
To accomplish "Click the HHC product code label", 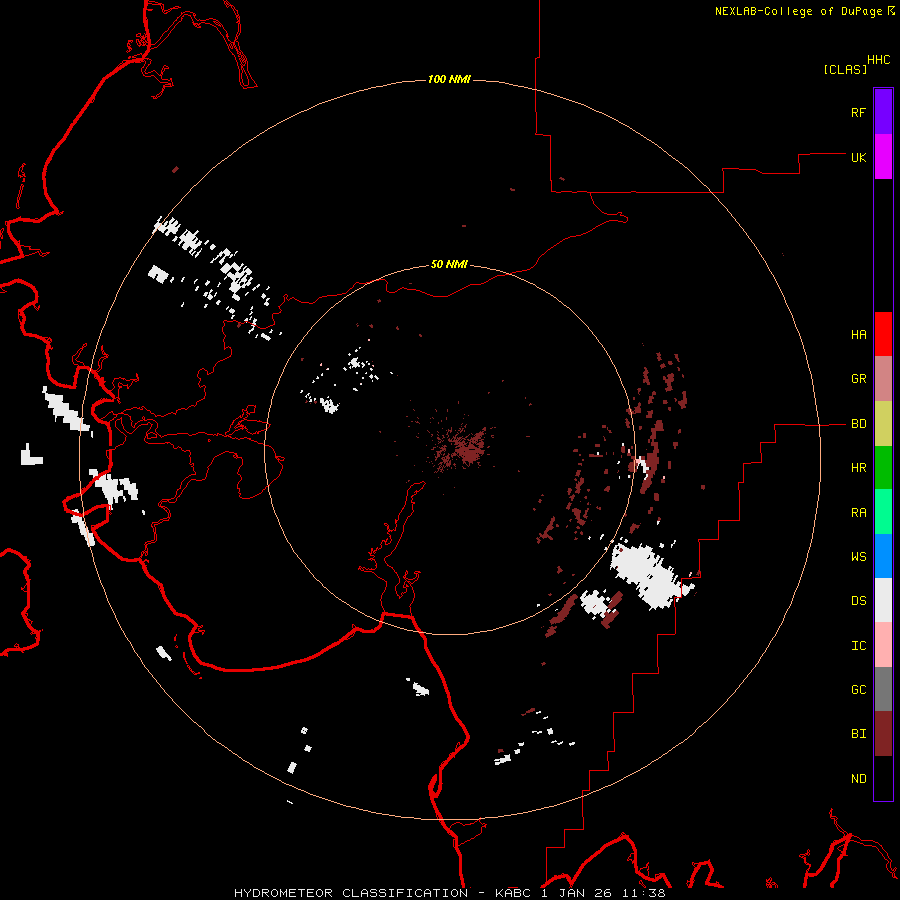I will click(x=879, y=60).
